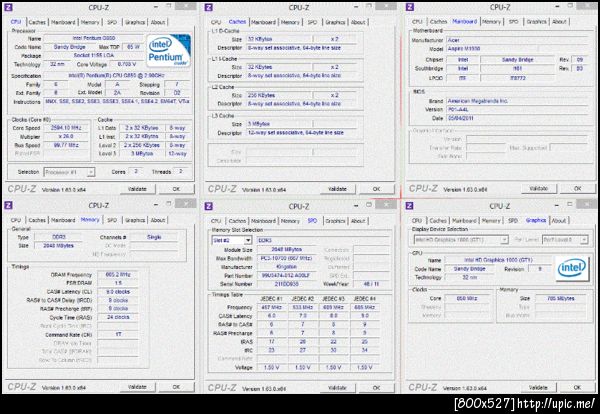
Task: Open the SPD tab in the Processor info window
Action: coord(112,22)
